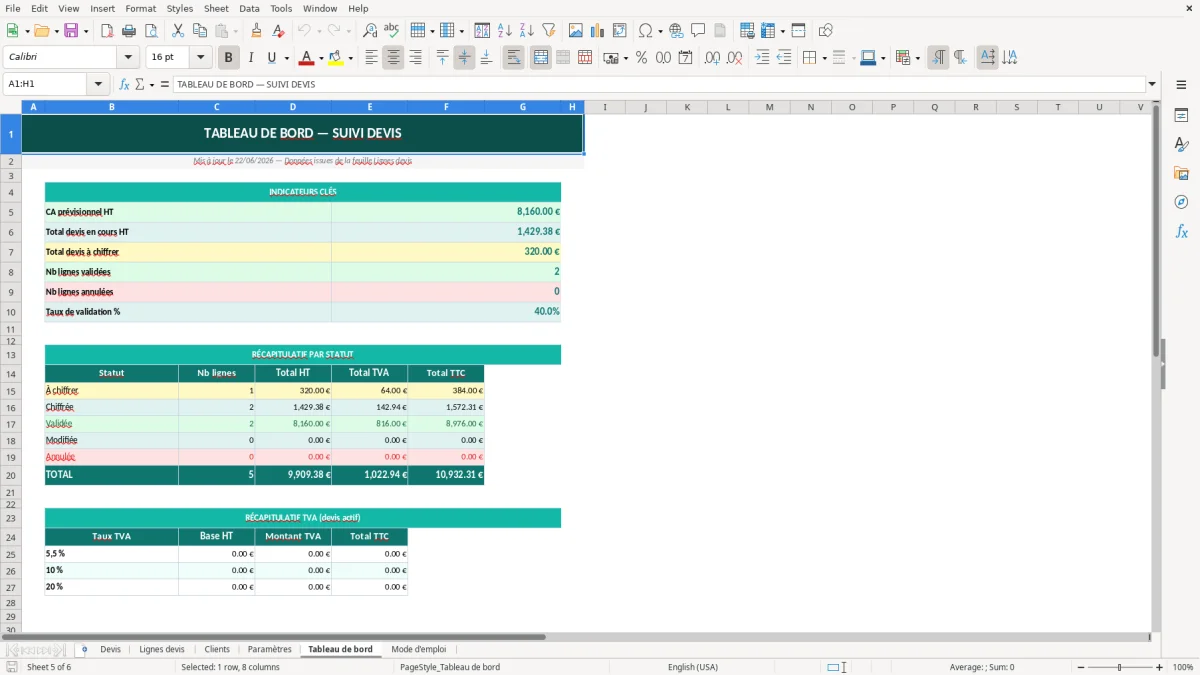Insert an image using toolbar icon
The height and width of the screenshot is (675, 1200).
click(576, 31)
